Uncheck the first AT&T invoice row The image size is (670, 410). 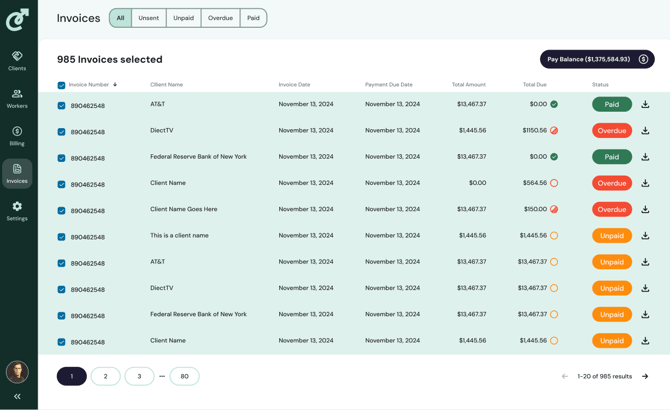coord(61,105)
